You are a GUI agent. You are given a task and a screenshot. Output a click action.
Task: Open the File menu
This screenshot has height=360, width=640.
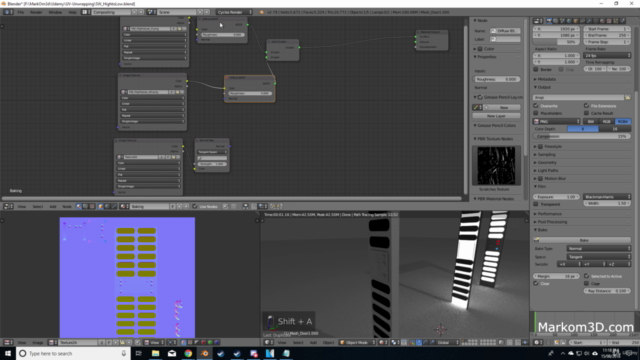[x=20, y=12]
